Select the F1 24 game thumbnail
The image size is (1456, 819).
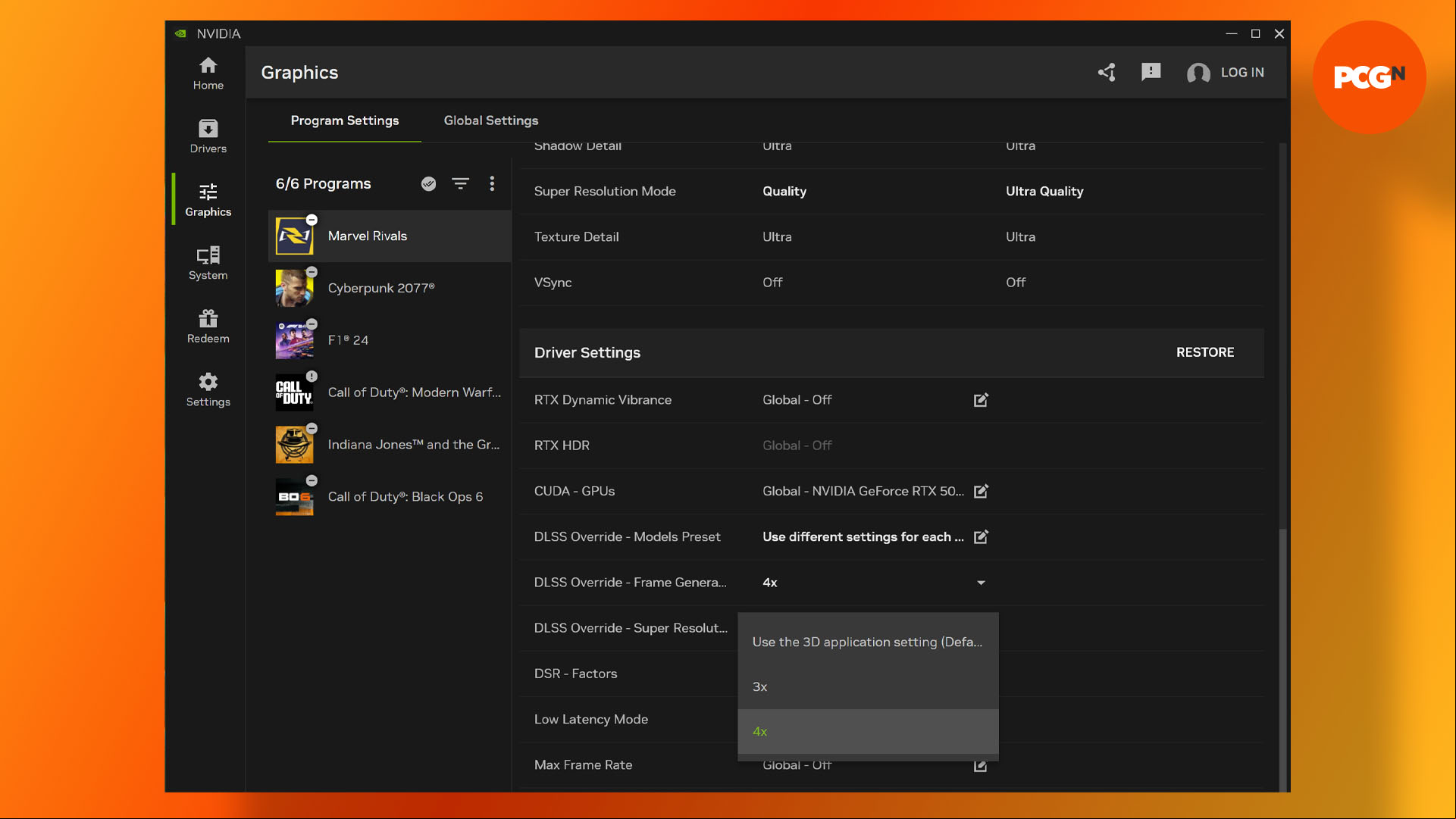pyautogui.click(x=294, y=340)
